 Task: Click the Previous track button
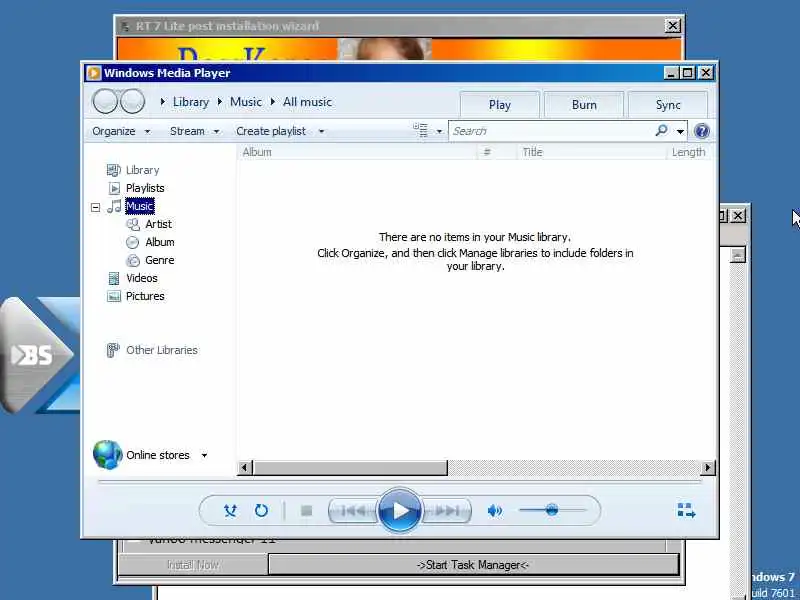[353, 510]
